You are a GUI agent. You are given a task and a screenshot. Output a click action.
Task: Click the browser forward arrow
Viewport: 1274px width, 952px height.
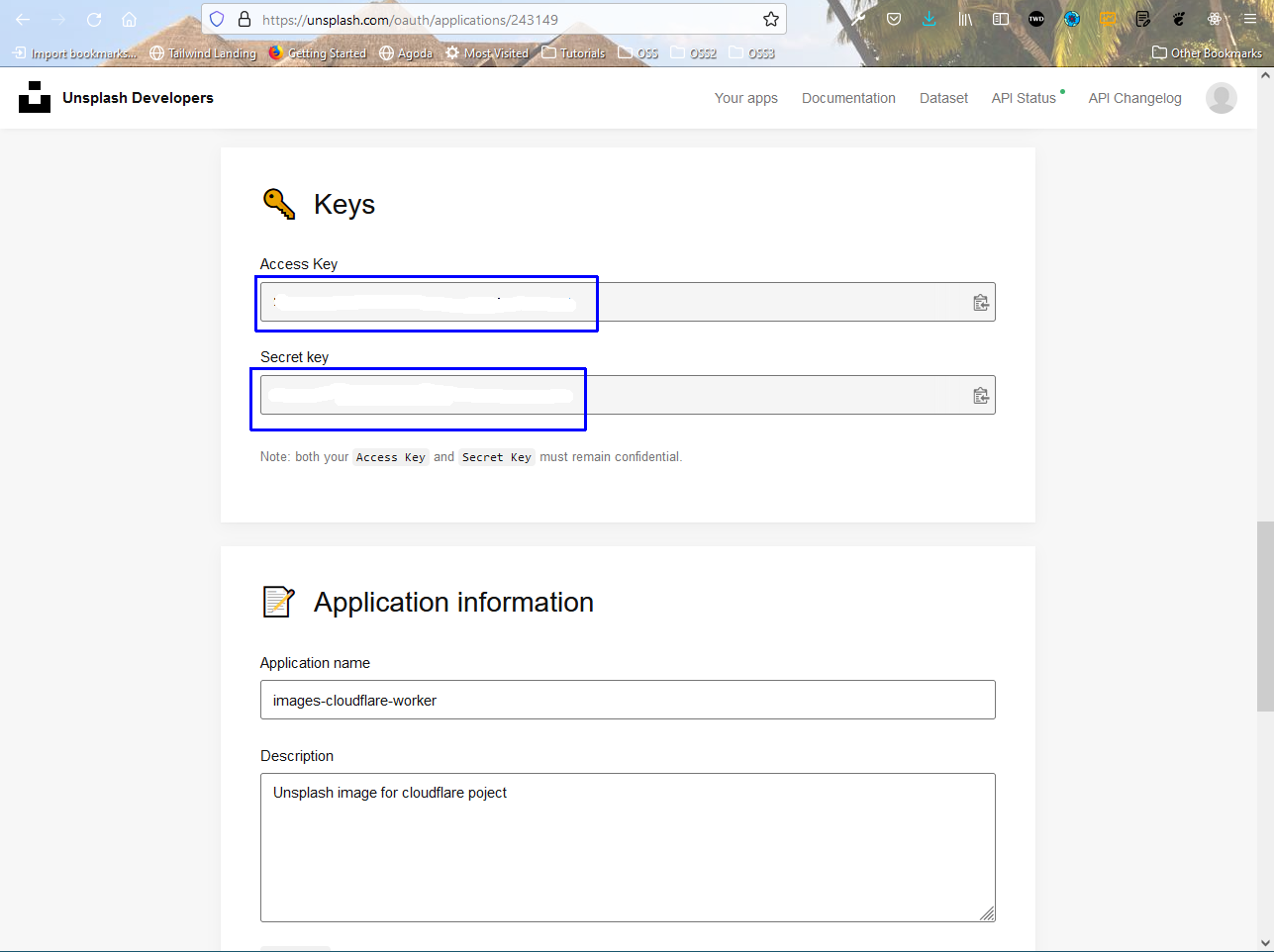click(x=57, y=19)
